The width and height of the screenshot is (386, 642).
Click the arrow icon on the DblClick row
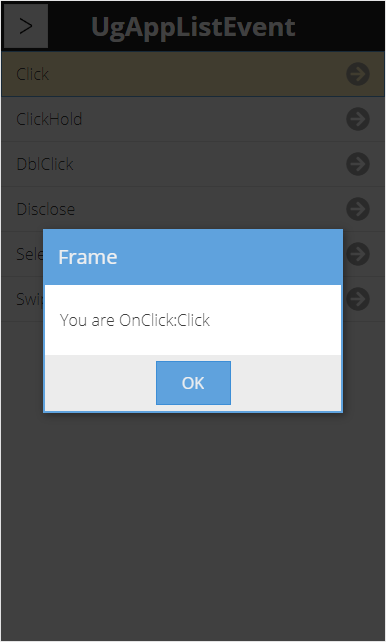(358, 164)
